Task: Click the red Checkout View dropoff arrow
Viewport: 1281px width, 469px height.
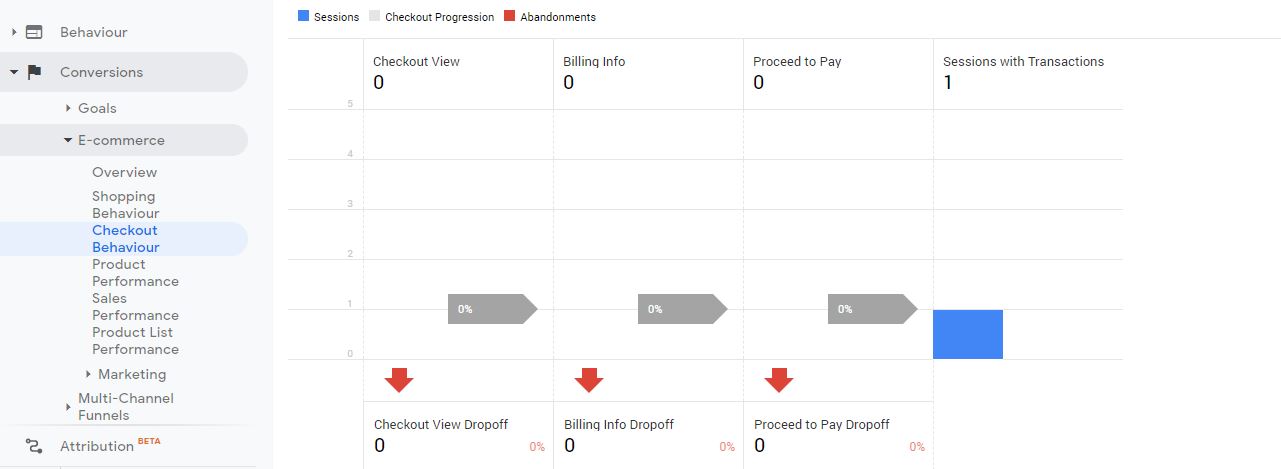Action: pyautogui.click(x=399, y=380)
